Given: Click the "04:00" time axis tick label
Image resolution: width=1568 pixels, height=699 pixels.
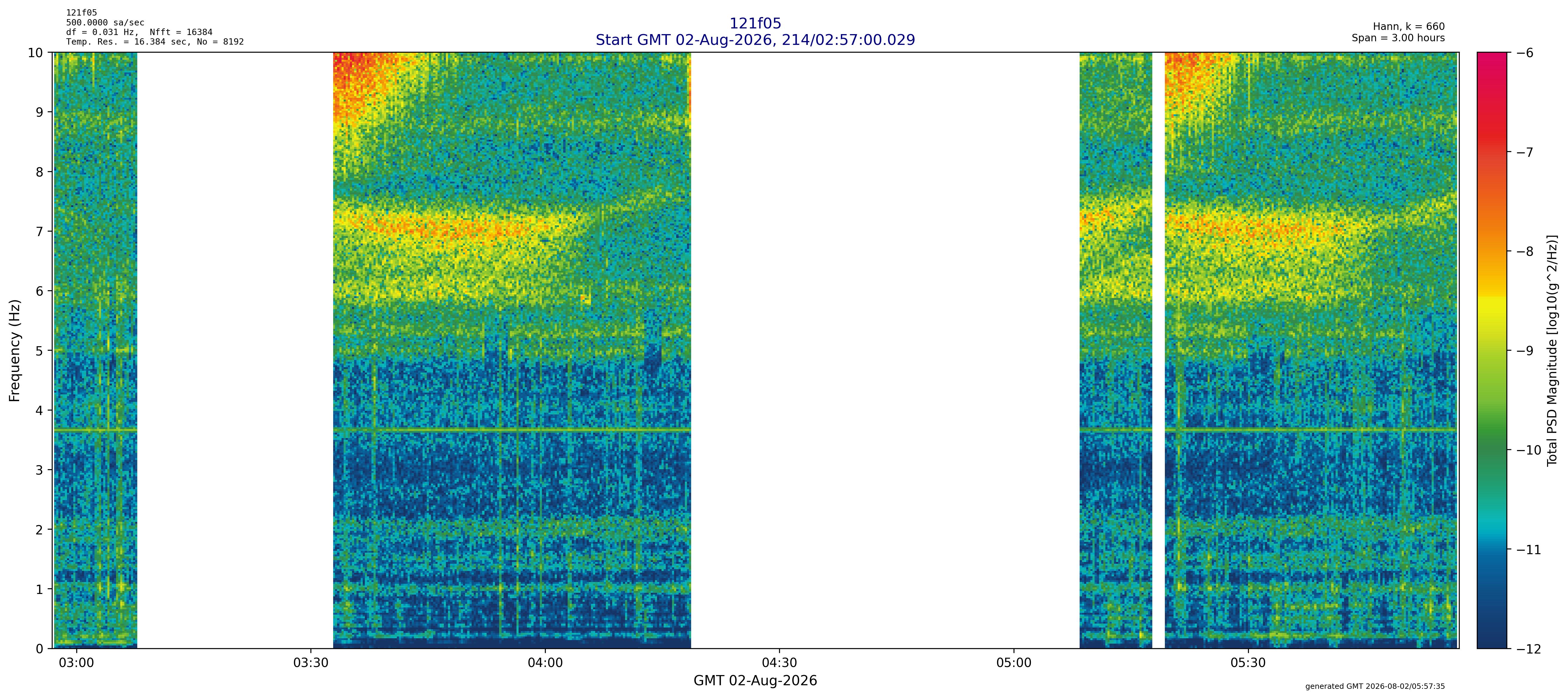Looking at the screenshot, I should [x=545, y=662].
